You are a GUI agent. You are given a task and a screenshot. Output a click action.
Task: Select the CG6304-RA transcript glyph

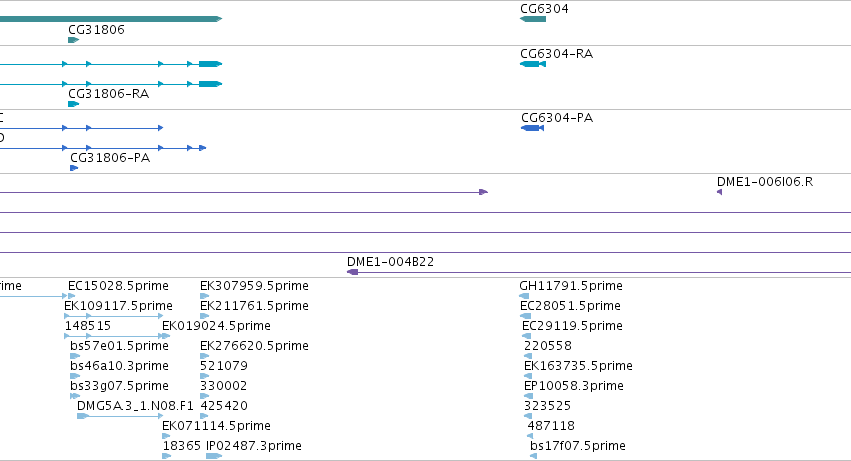[533, 64]
